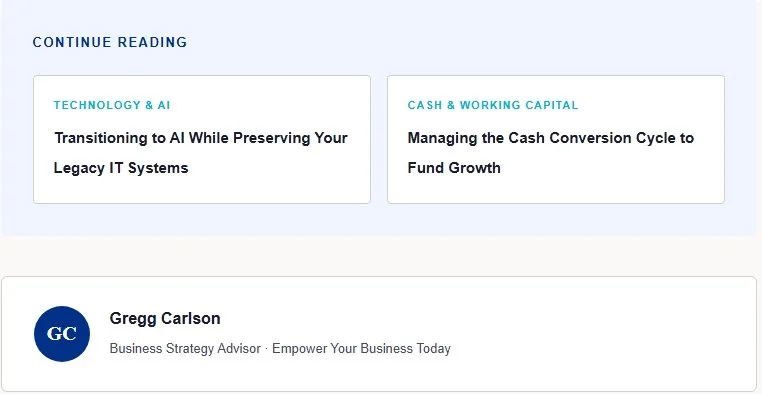Select the Technology & AI category label
Image resolution: width=762 pixels, height=394 pixels.
[112, 105]
